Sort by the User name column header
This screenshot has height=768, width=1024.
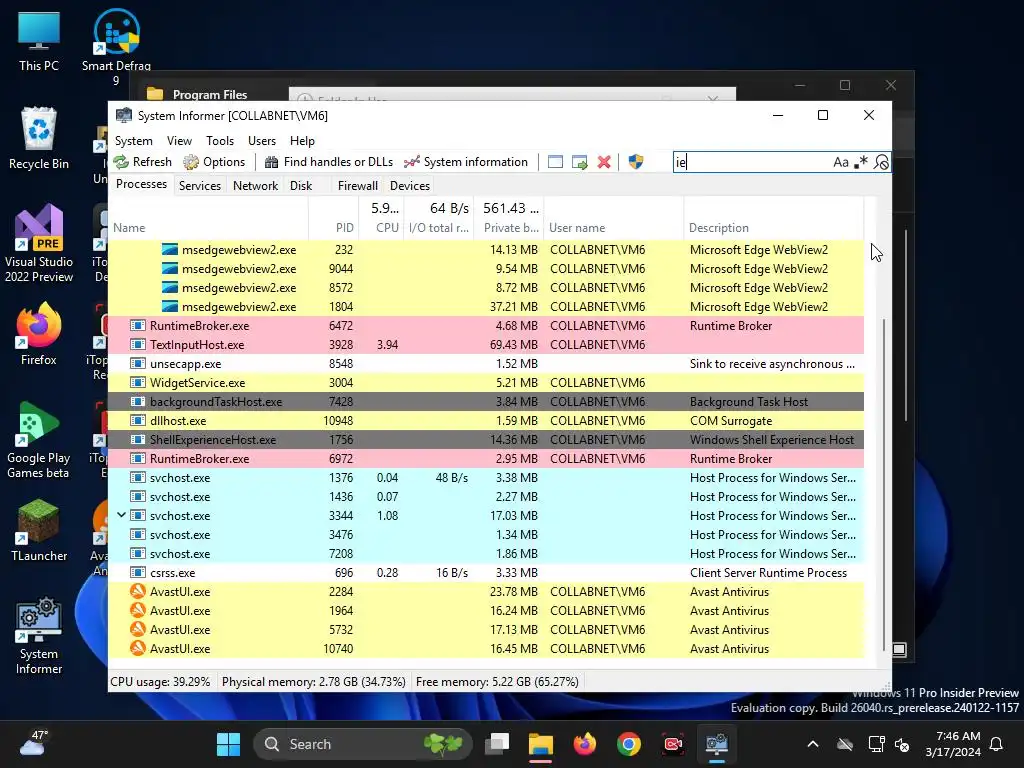pyautogui.click(x=613, y=228)
